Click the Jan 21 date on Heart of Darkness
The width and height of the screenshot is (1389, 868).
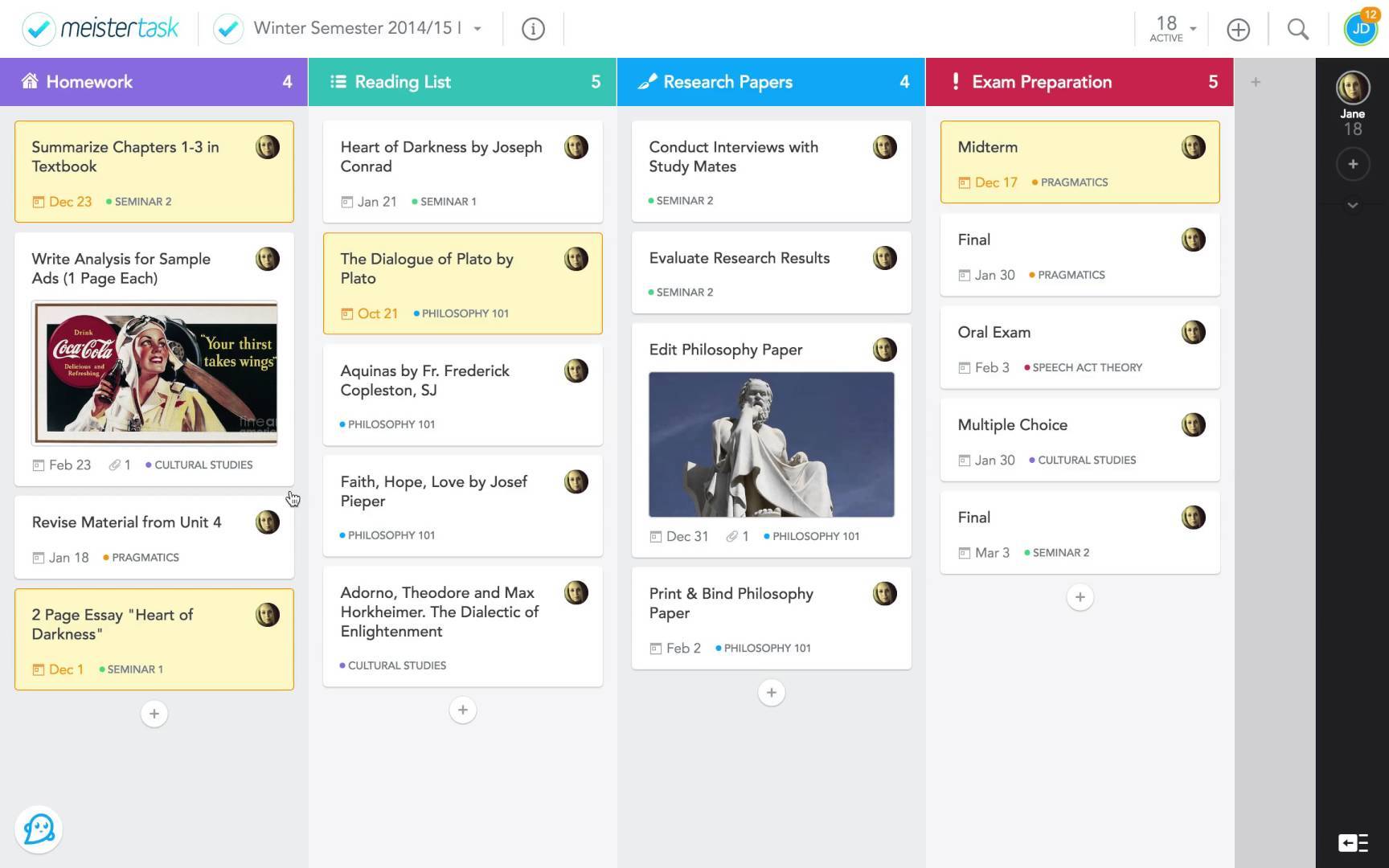coord(369,202)
